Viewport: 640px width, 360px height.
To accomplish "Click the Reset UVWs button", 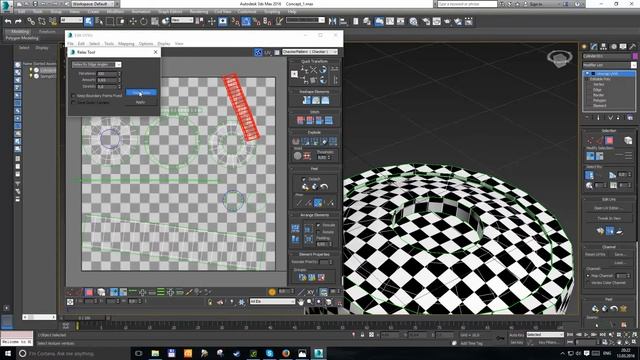I will tap(596, 254).
